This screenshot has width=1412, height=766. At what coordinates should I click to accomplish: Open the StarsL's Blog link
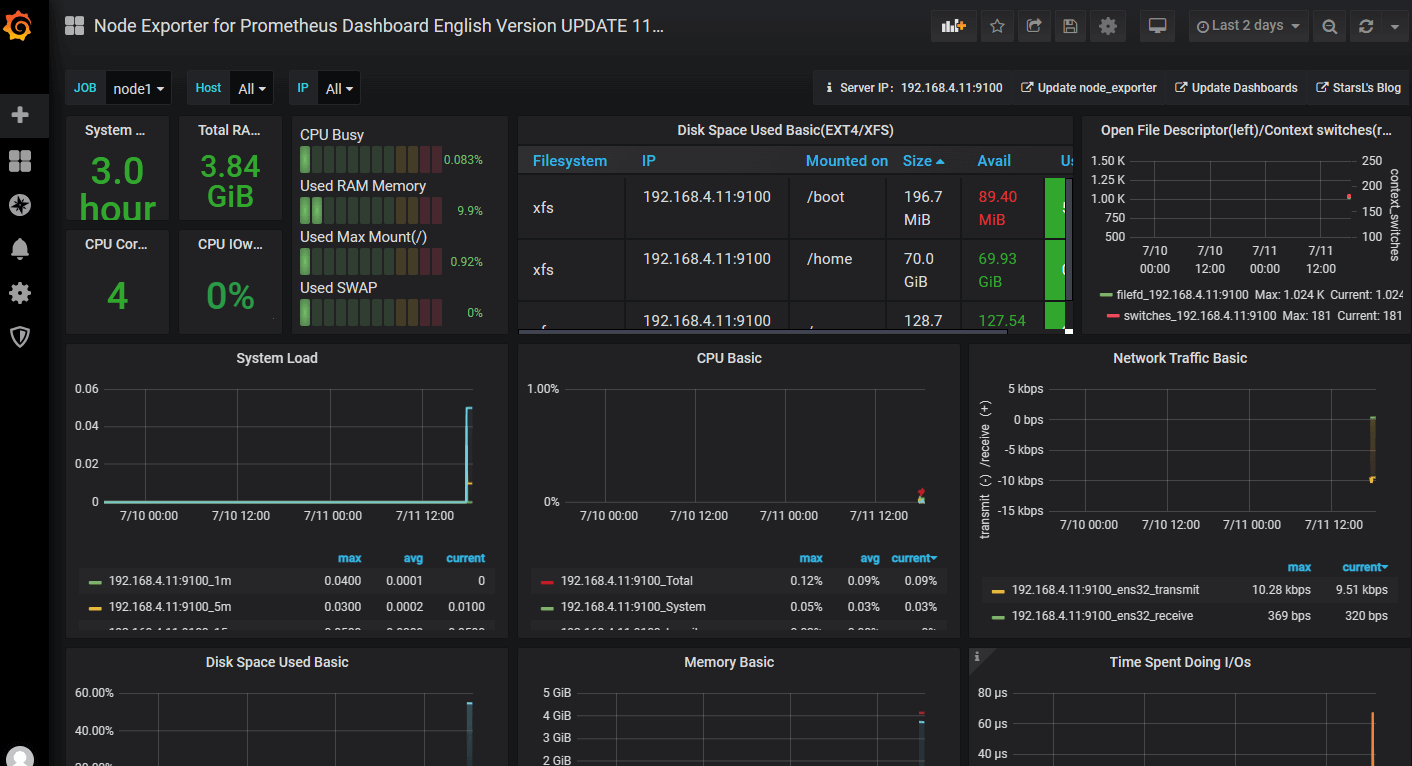[1358, 88]
